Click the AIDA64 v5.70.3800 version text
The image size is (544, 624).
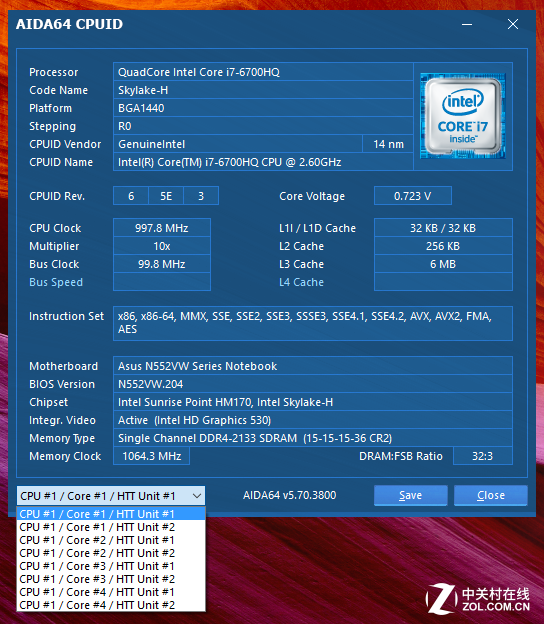coord(290,495)
